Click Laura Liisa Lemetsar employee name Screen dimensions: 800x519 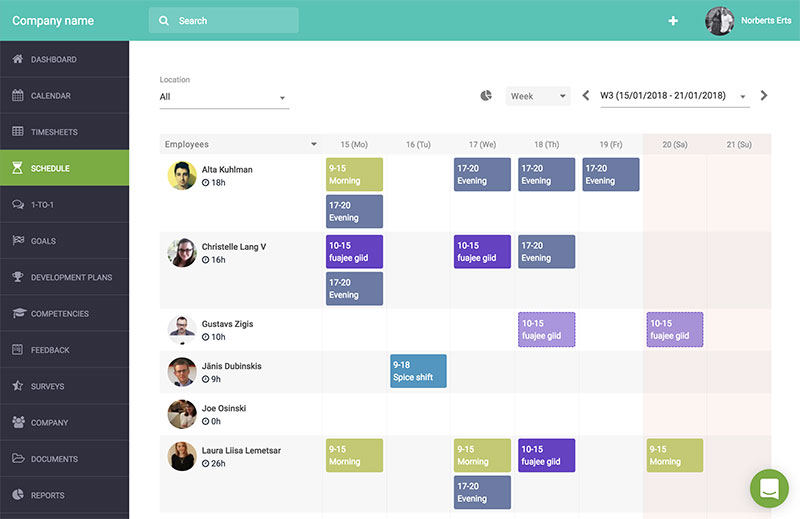[241, 450]
